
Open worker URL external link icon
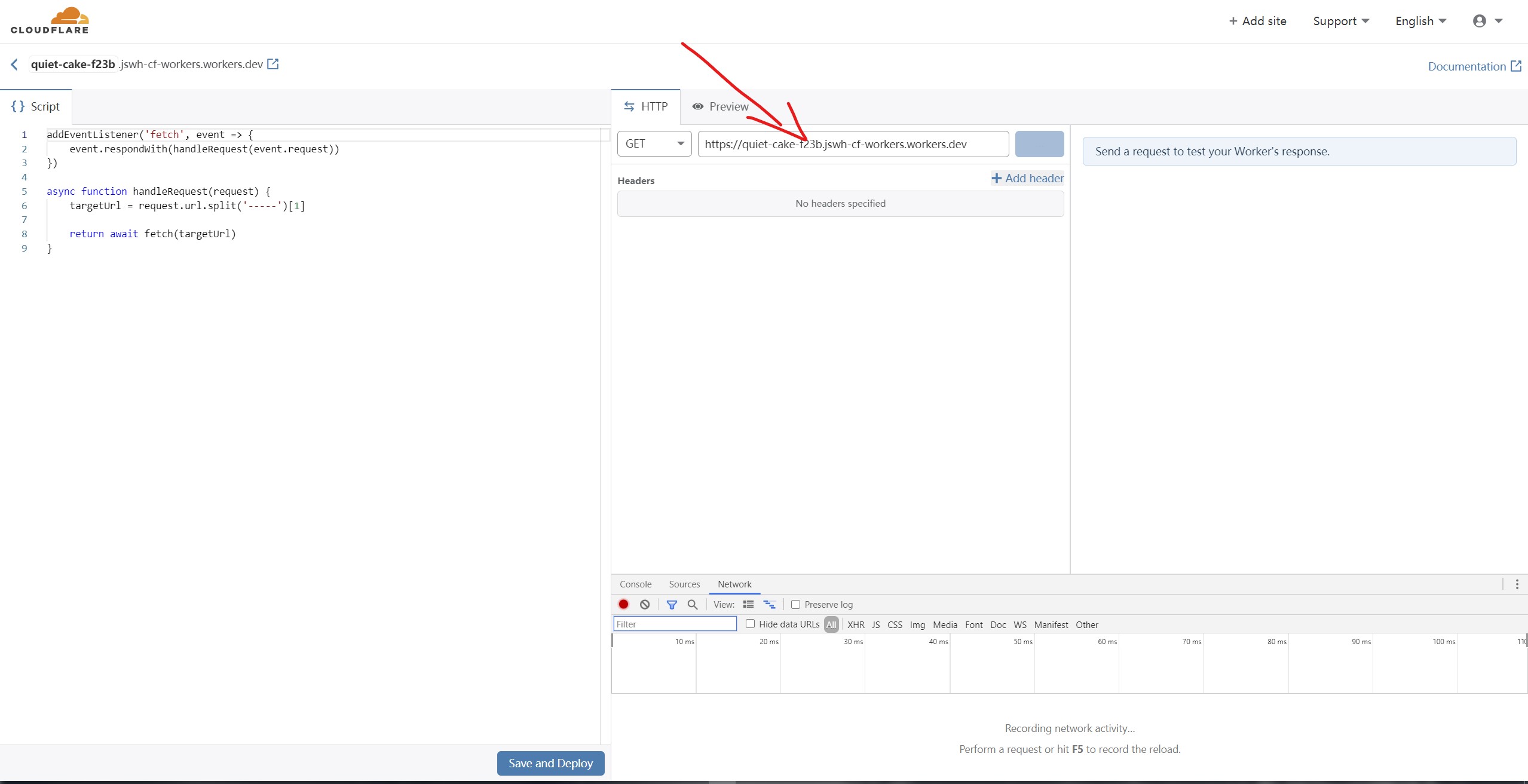[273, 64]
